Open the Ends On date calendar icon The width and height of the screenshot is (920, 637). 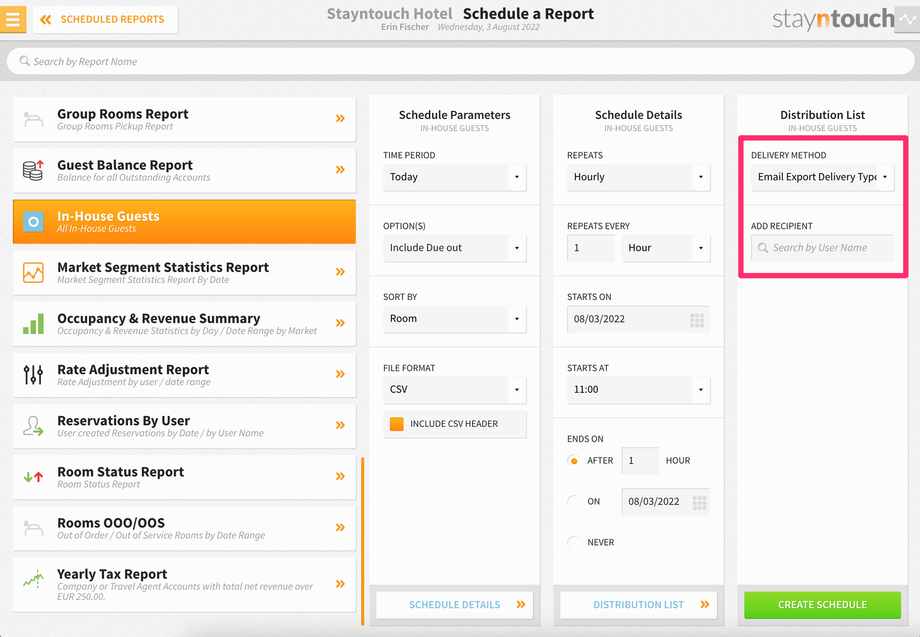[699, 502]
